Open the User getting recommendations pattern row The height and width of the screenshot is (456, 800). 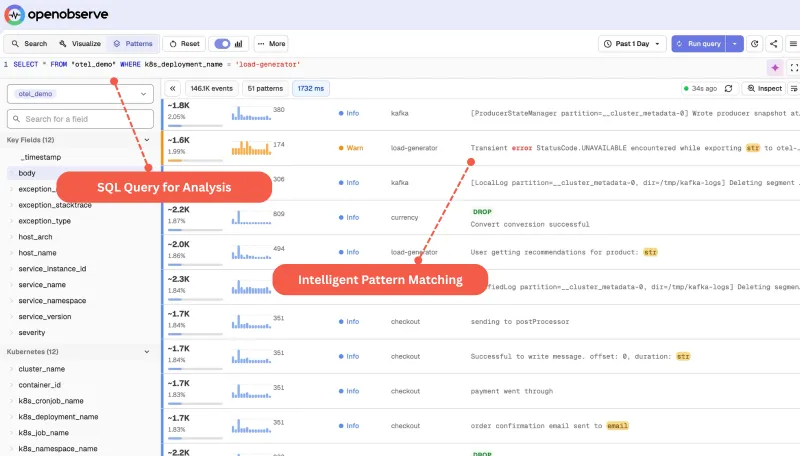point(481,252)
